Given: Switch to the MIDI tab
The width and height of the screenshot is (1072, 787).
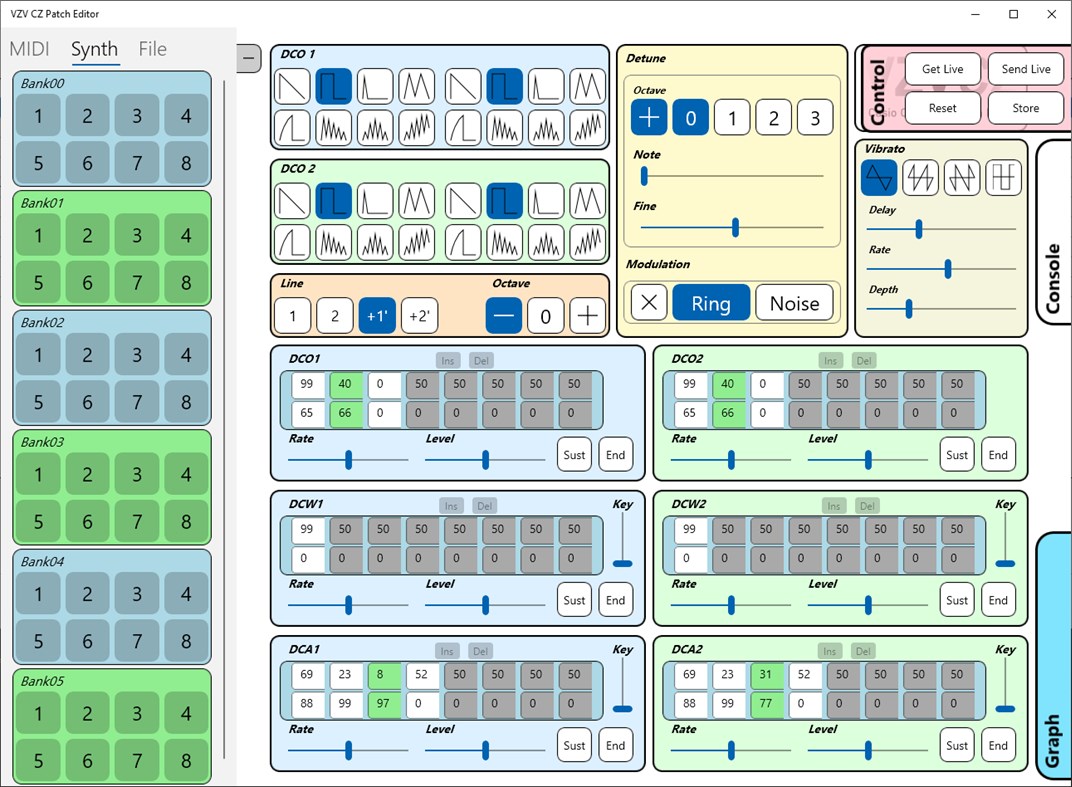Looking at the screenshot, I should click(x=31, y=48).
